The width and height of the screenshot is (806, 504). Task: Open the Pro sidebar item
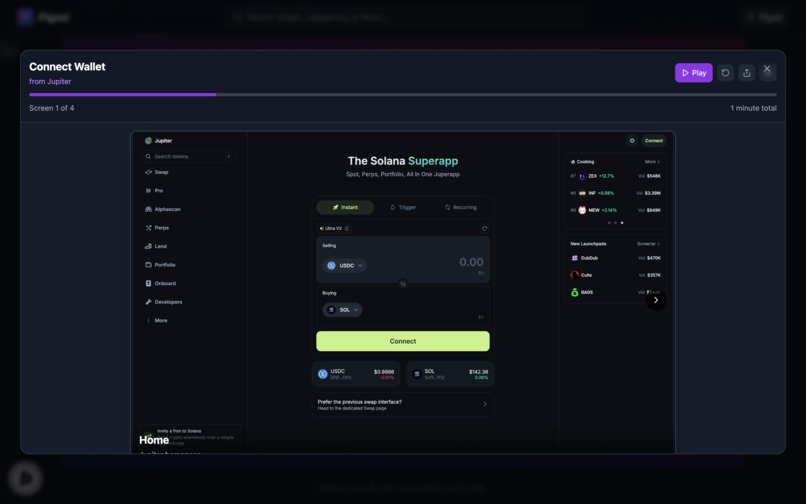click(154, 191)
